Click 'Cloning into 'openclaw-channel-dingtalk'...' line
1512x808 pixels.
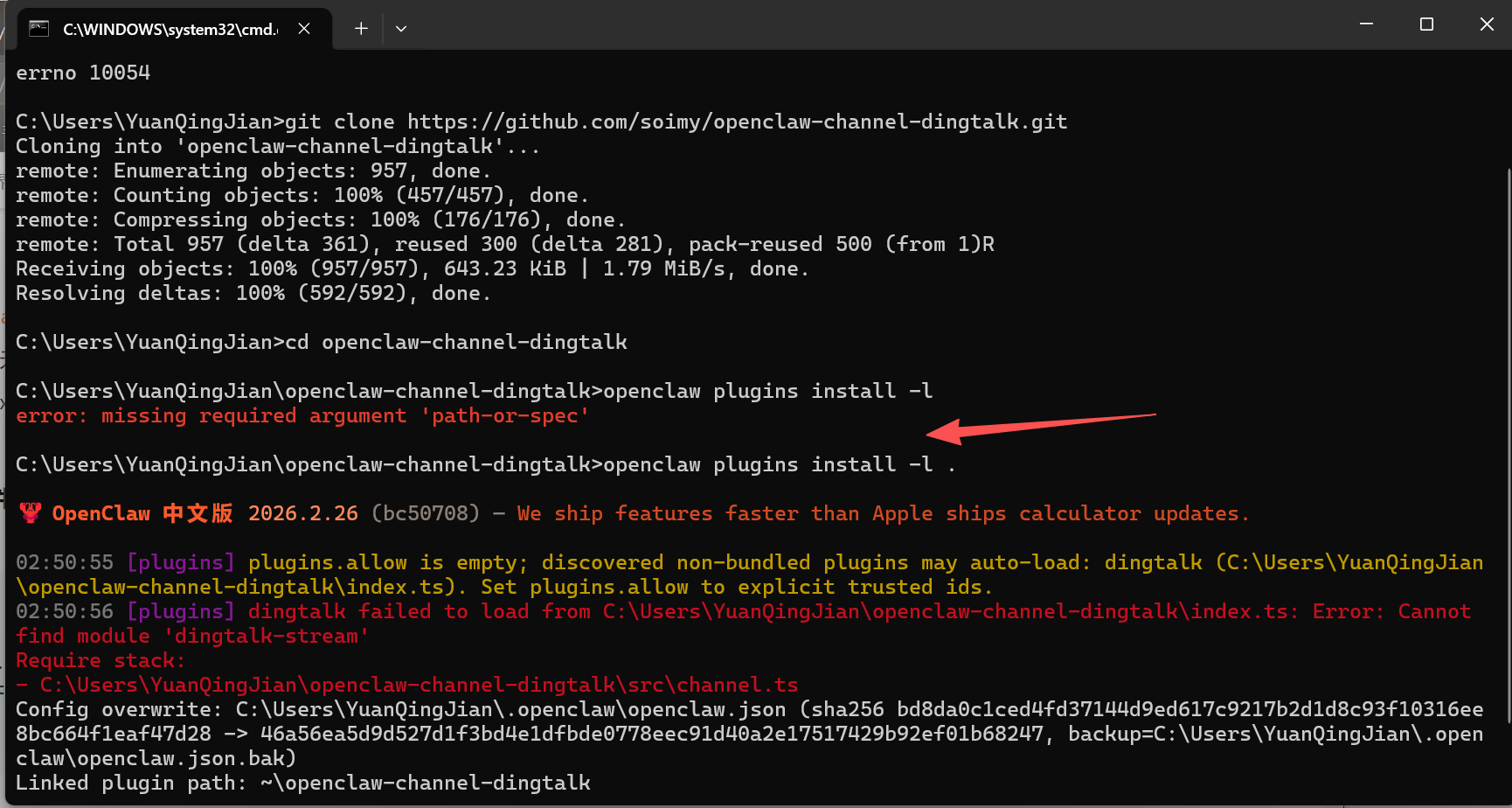(x=278, y=146)
